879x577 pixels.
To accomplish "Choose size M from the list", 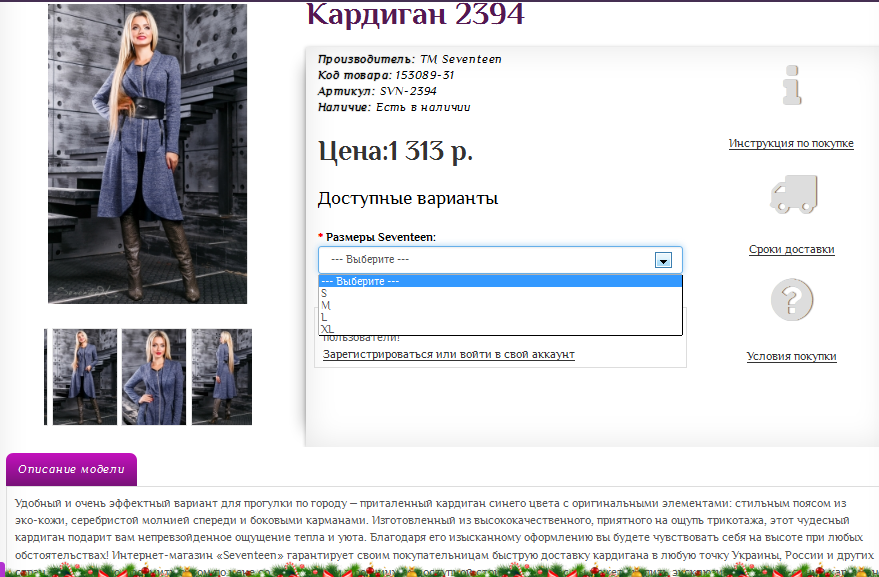I will point(501,306).
